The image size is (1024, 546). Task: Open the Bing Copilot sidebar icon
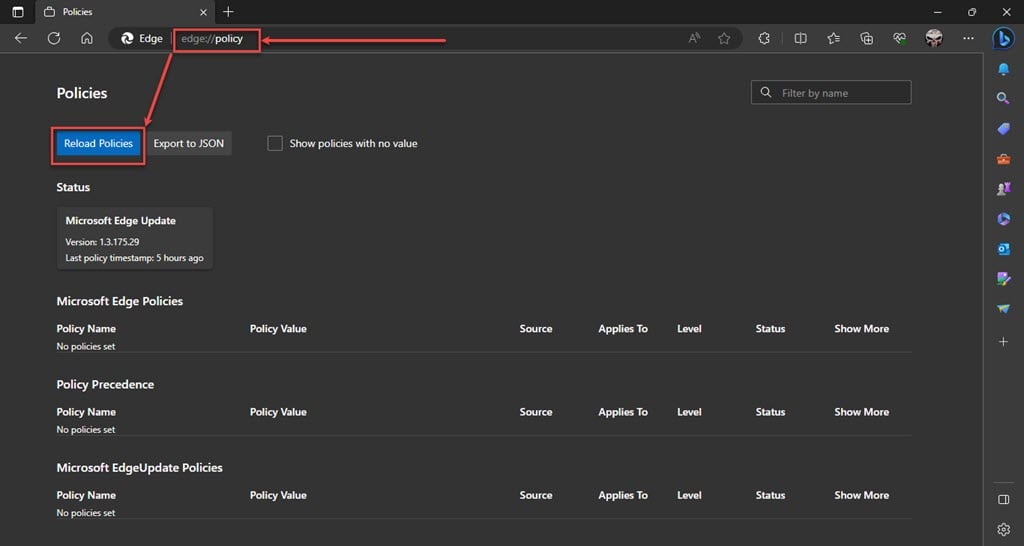pos(1003,39)
